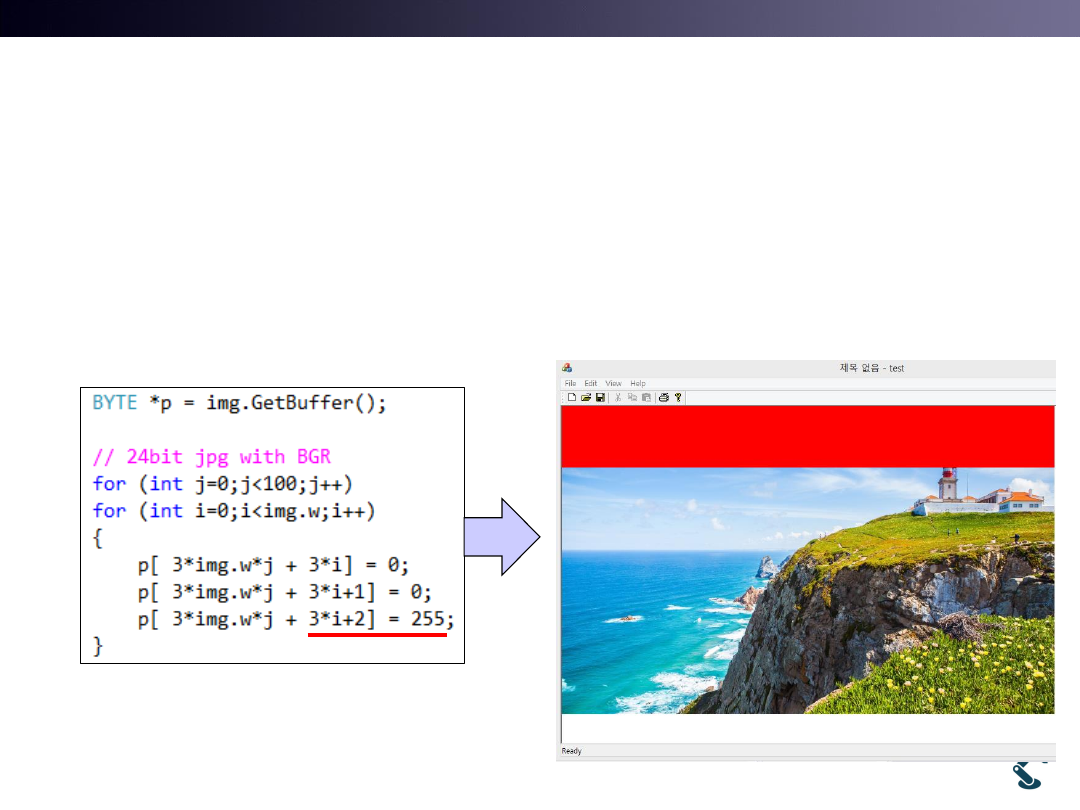Viewport: 1080px width, 810px height.
Task: Click the red-underlined '3*i+2] = 255' code
Action: (380, 620)
